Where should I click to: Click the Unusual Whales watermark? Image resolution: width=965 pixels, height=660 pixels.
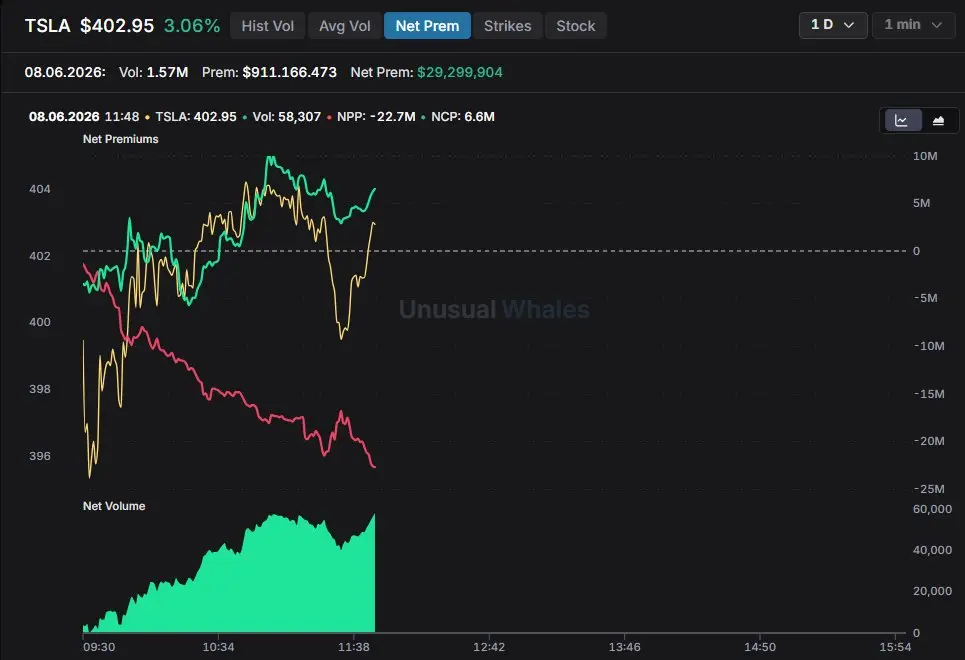(x=494, y=309)
